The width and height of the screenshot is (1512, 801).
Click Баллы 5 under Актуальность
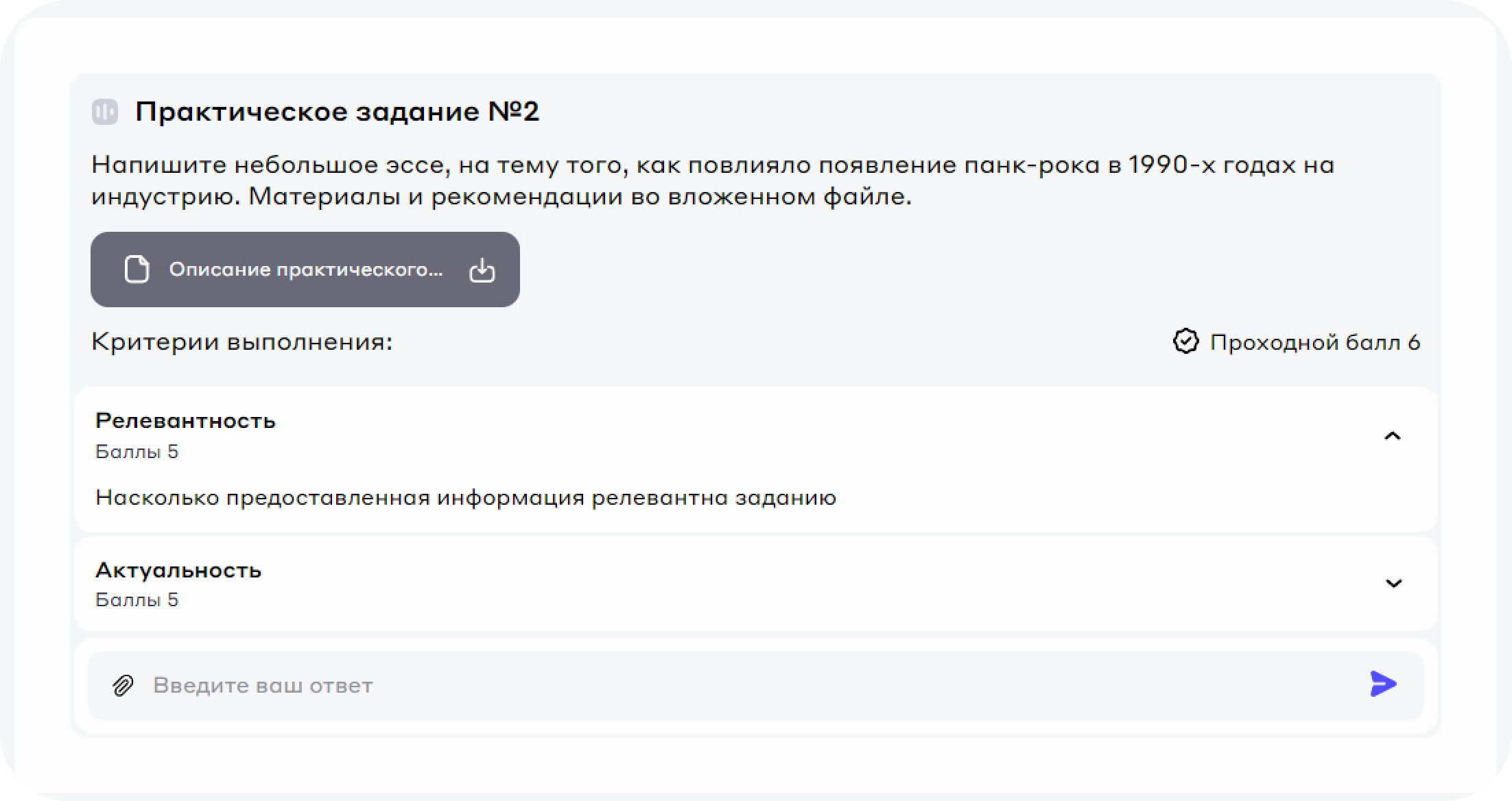click(137, 600)
